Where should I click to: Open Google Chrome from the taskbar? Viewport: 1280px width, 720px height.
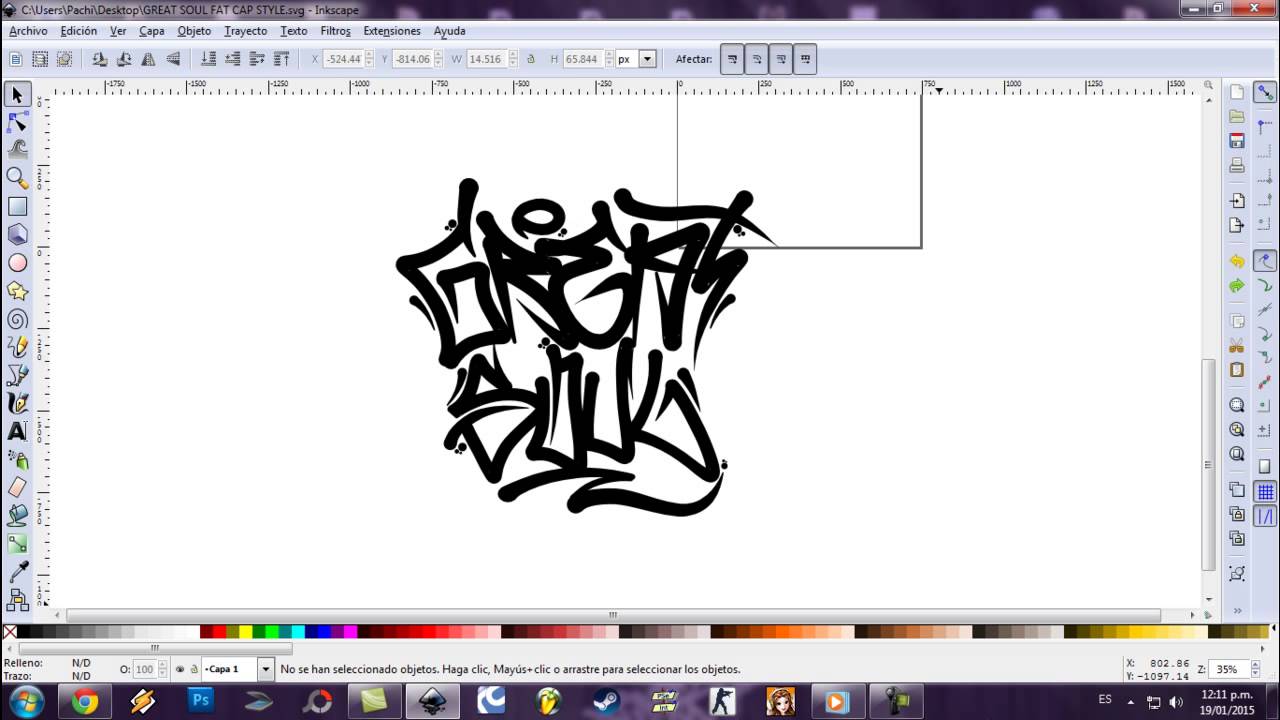85,702
